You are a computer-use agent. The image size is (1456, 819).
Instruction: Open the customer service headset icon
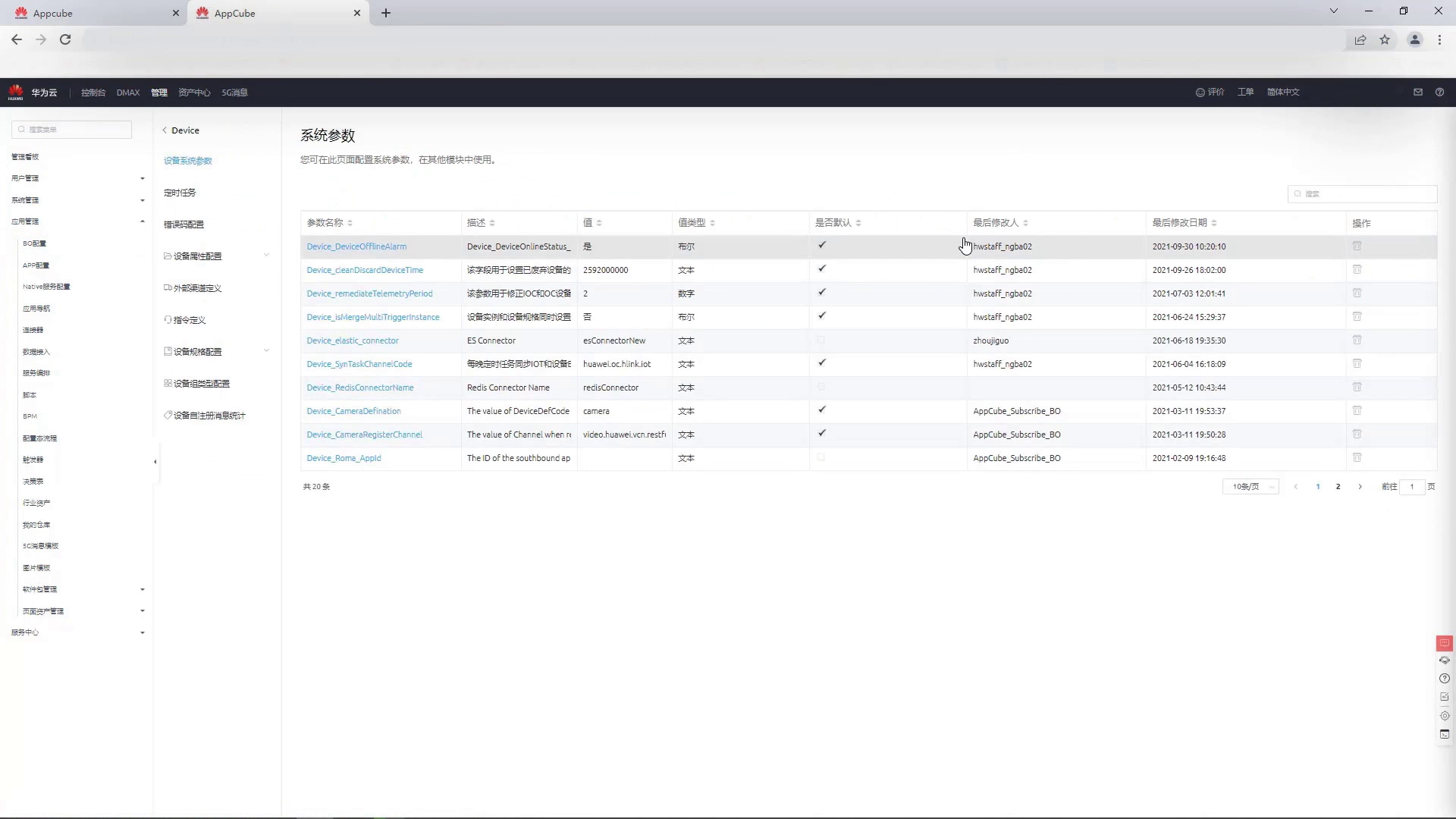click(1444, 661)
